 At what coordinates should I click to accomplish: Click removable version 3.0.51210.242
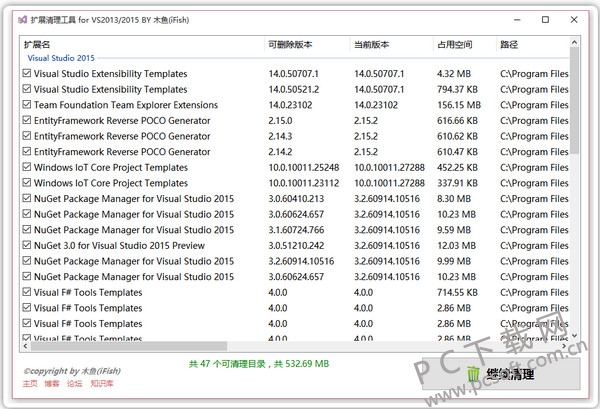(296, 245)
